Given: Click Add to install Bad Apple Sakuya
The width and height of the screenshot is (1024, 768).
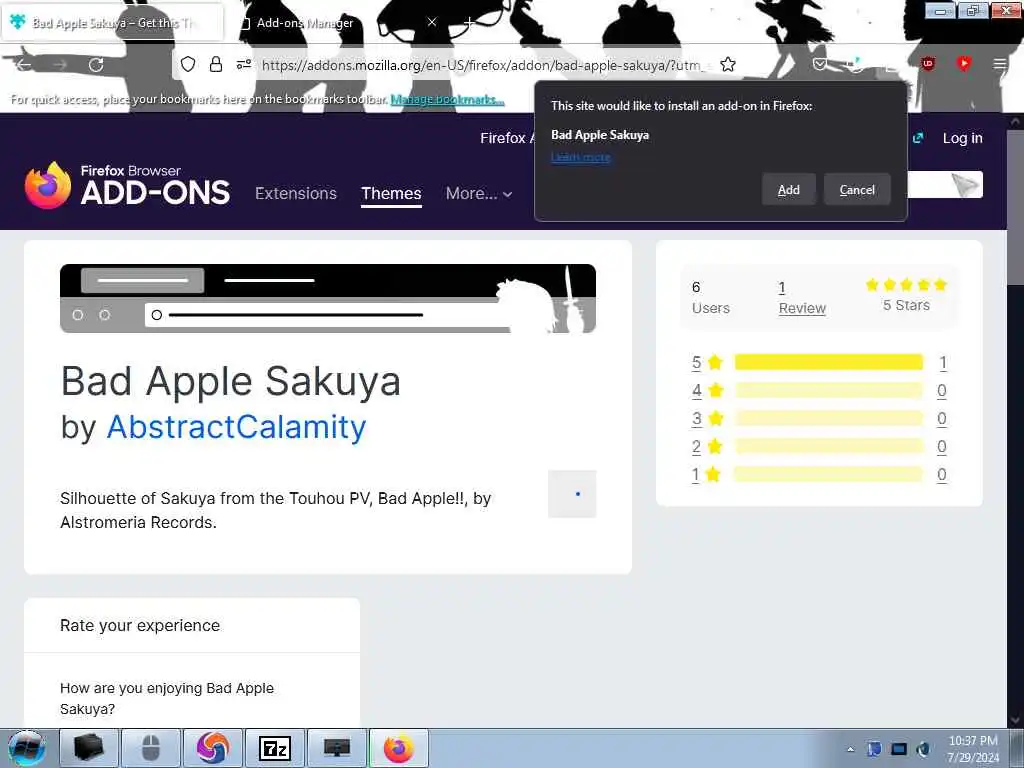Looking at the screenshot, I should point(788,189).
